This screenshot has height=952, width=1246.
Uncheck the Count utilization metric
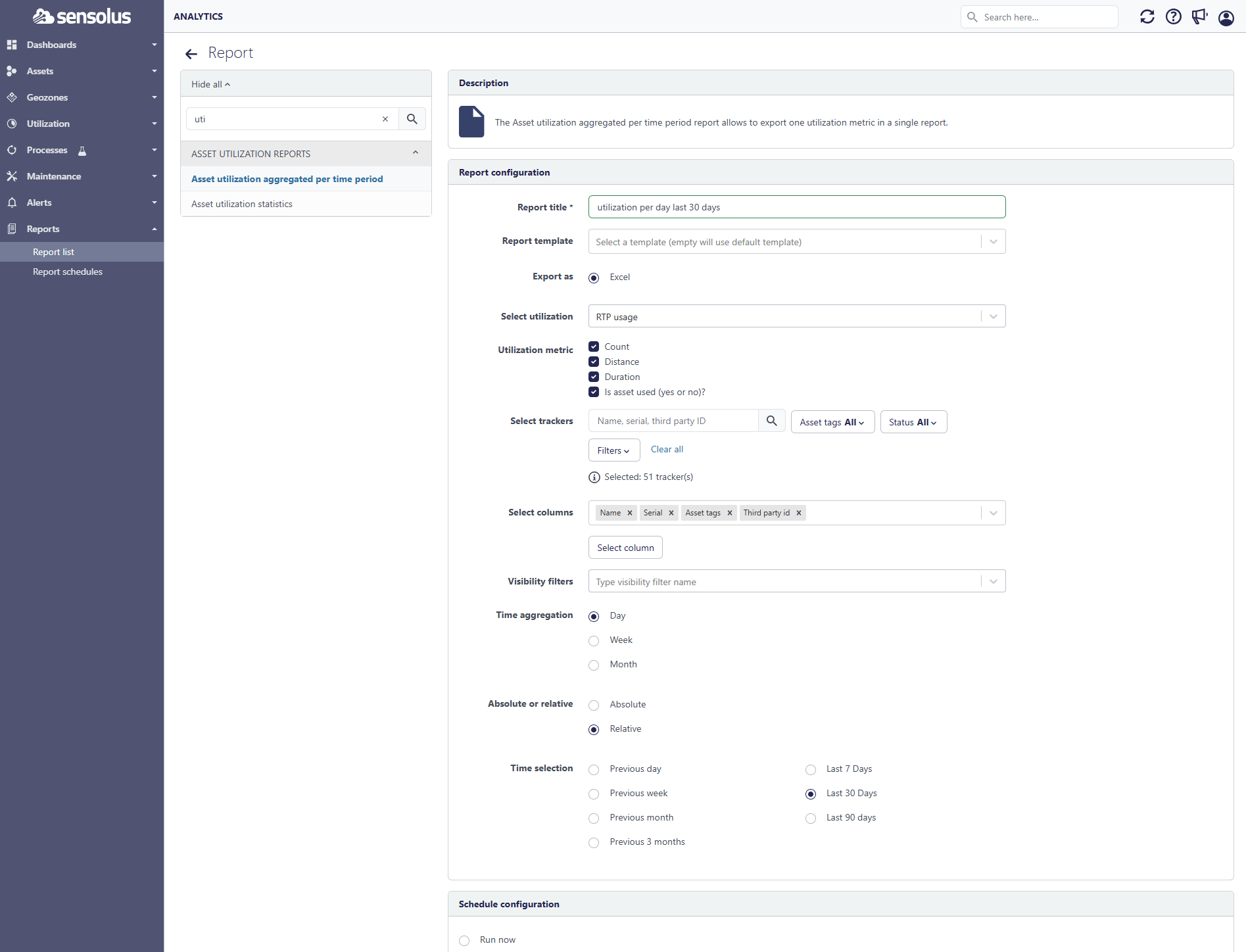(594, 346)
